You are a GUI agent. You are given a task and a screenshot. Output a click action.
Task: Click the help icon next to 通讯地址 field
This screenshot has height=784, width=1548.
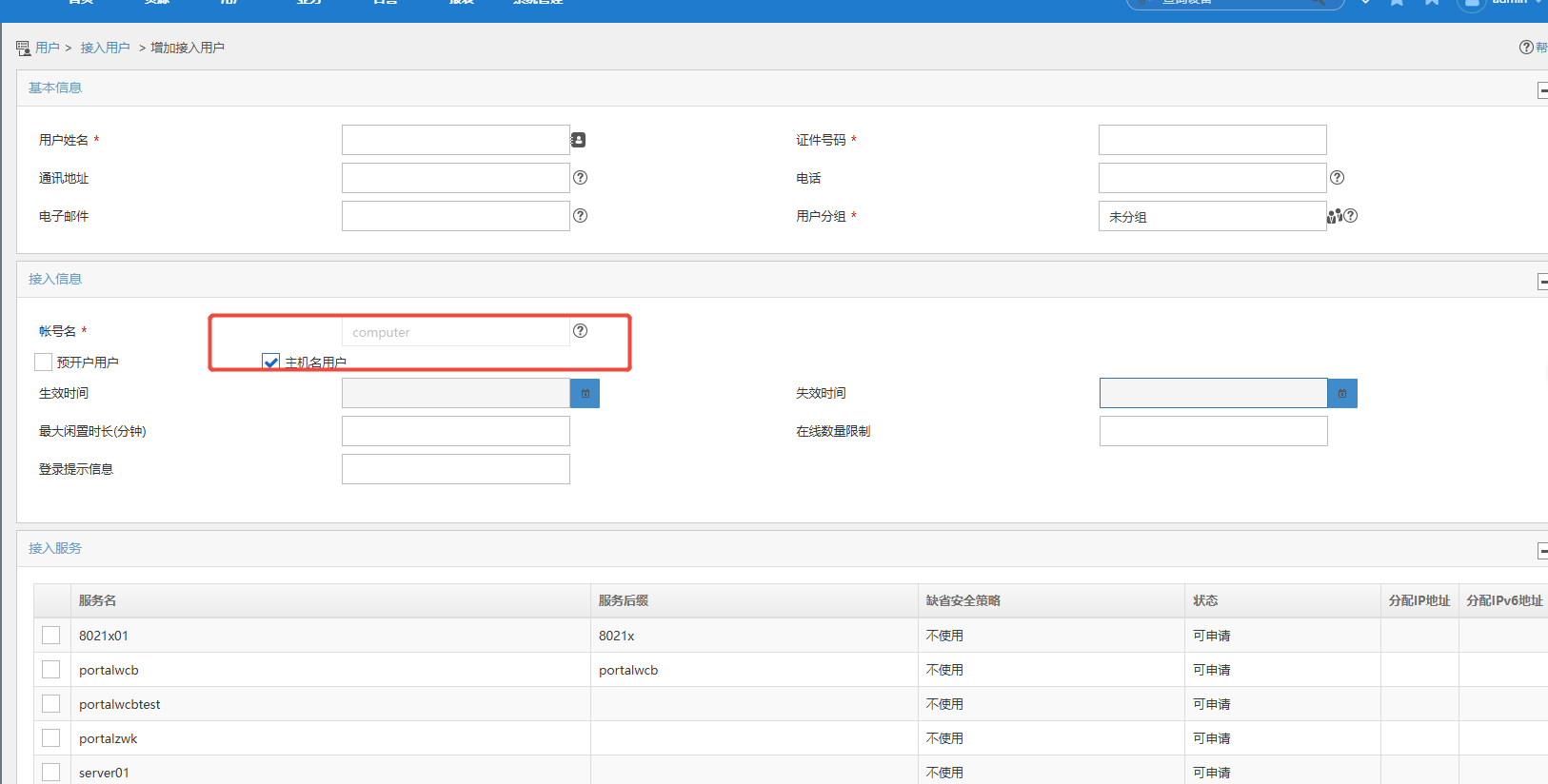(580, 178)
